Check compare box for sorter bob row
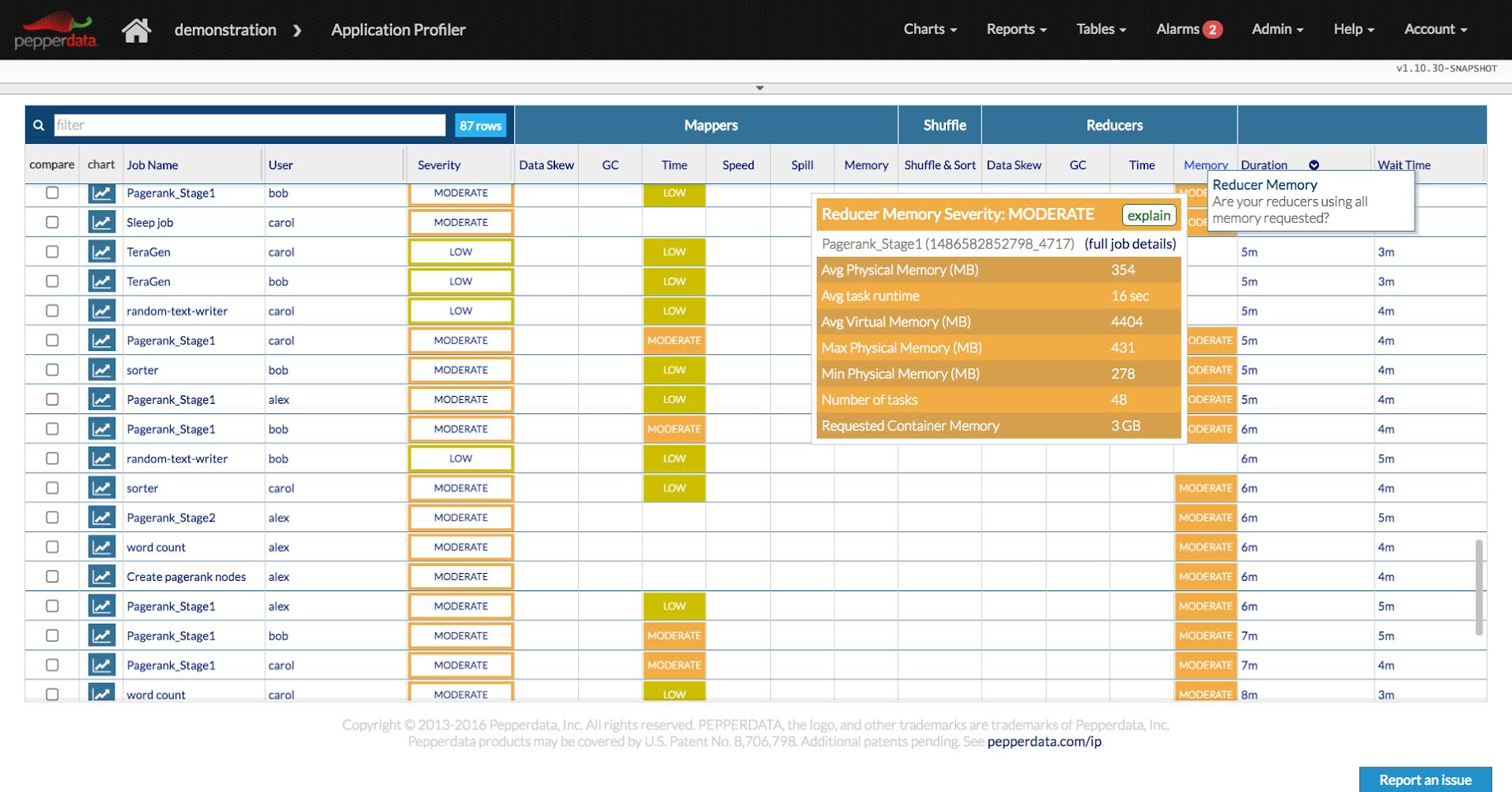This screenshot has height=792, width=1512. pyautogui.click(x=52, y=370)
